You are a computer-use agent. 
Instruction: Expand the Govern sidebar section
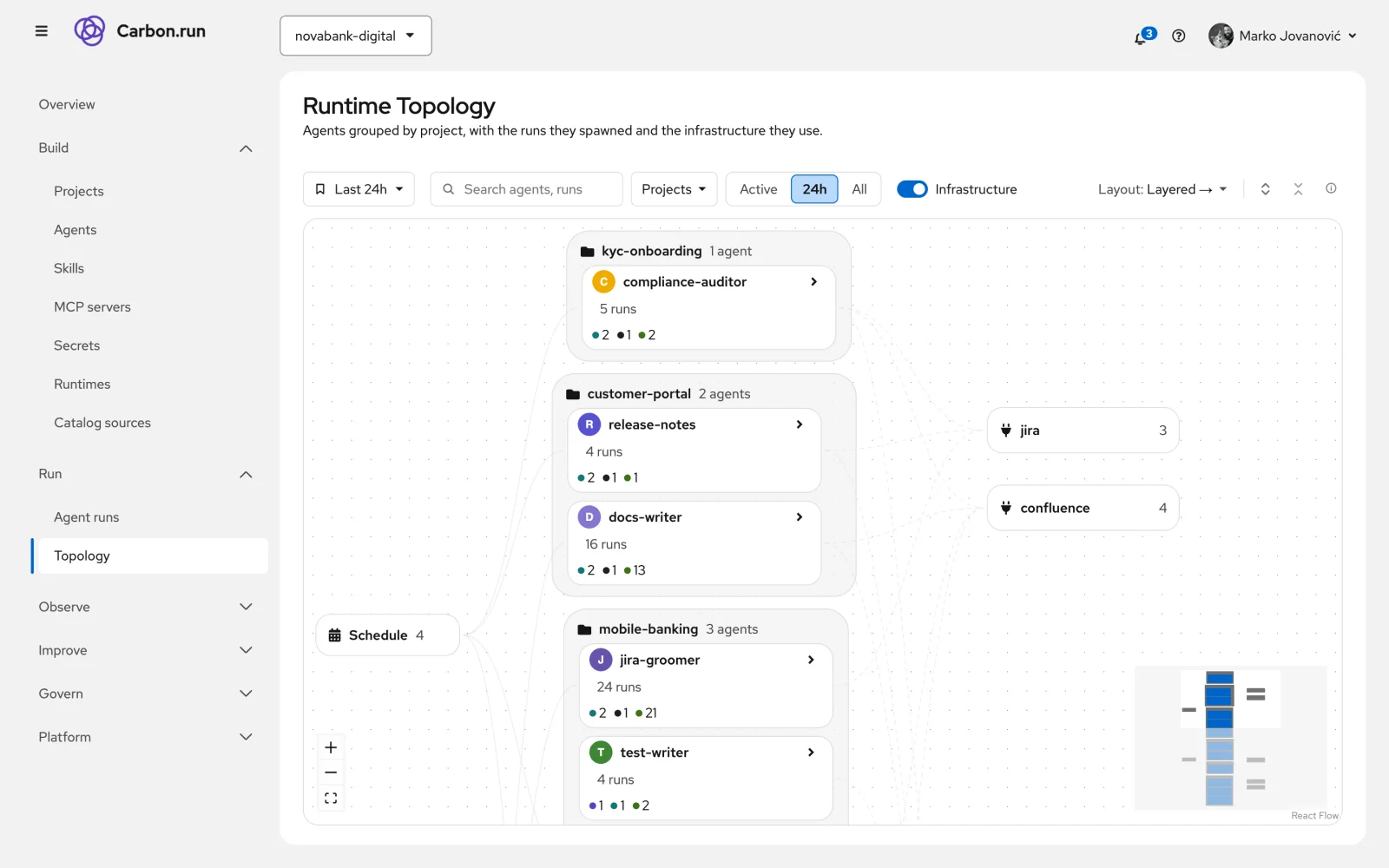pyautogui.click(x=146, y=694)
